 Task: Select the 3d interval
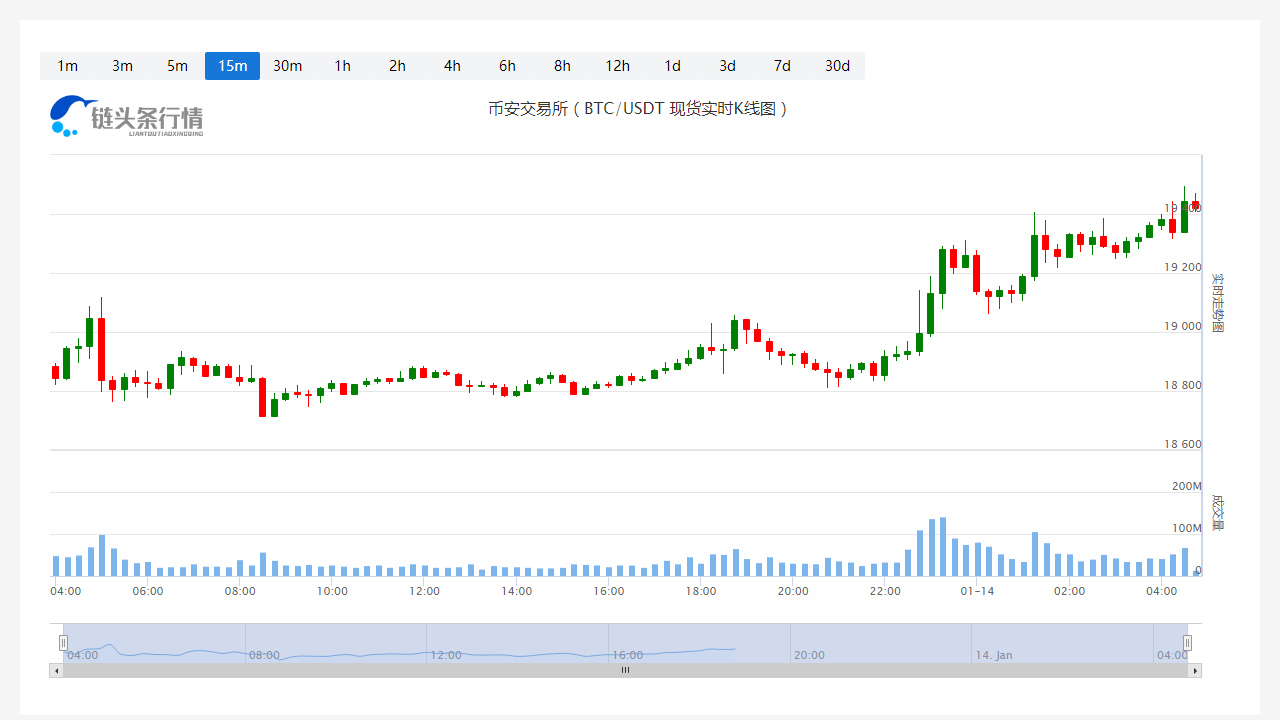coord(727,66)
